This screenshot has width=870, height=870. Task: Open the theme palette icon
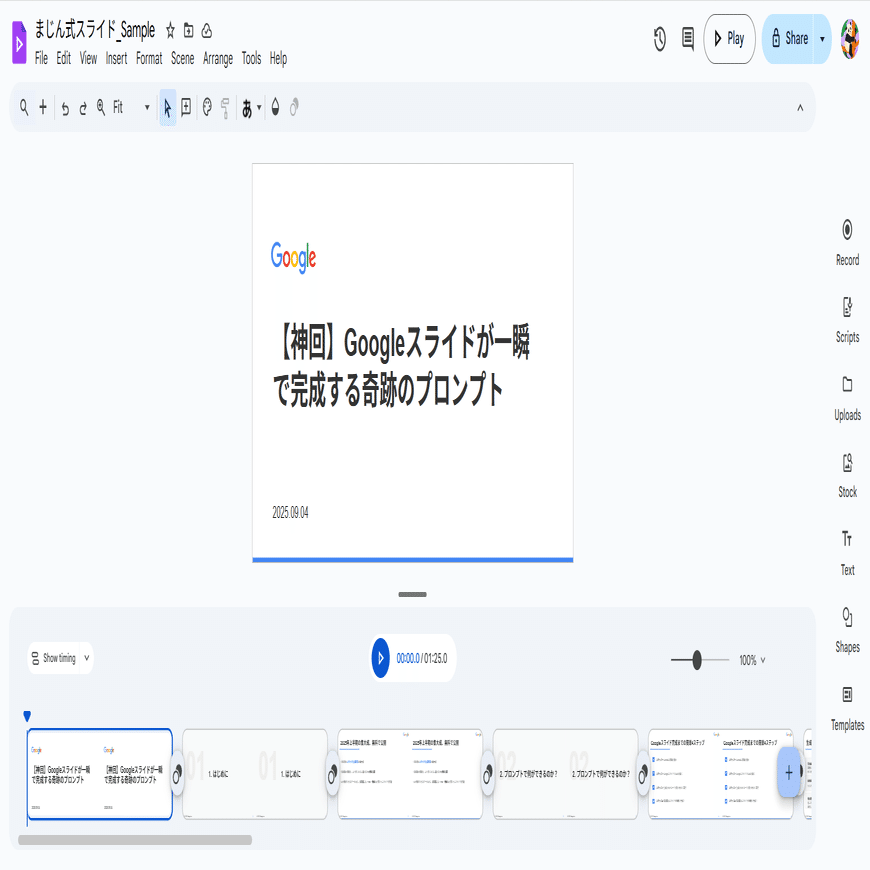[x=207, y=107]
